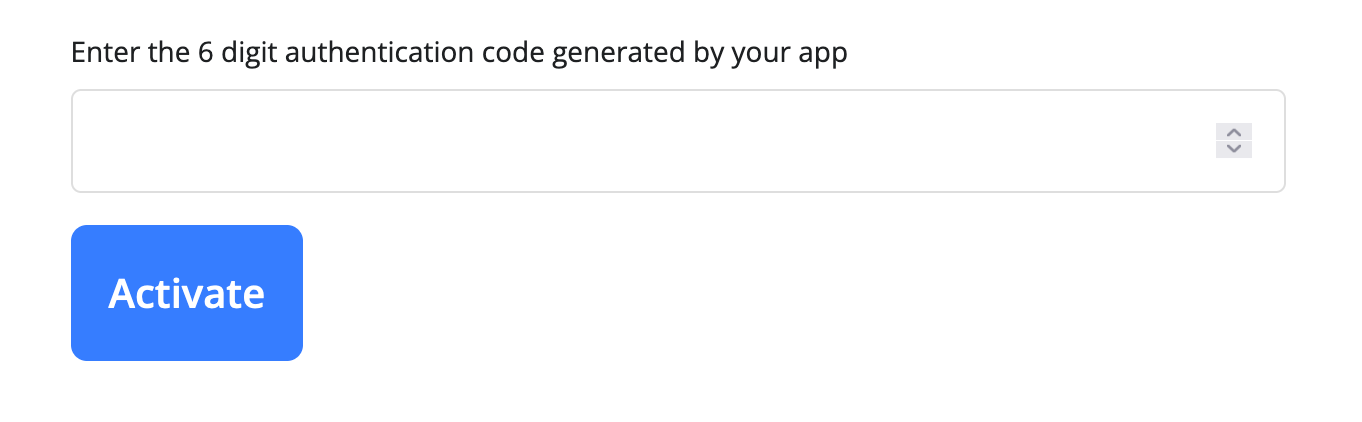This screenshot has width=1362, height=422.
Task: Step the code value up by one
Action: point(1233,132)
